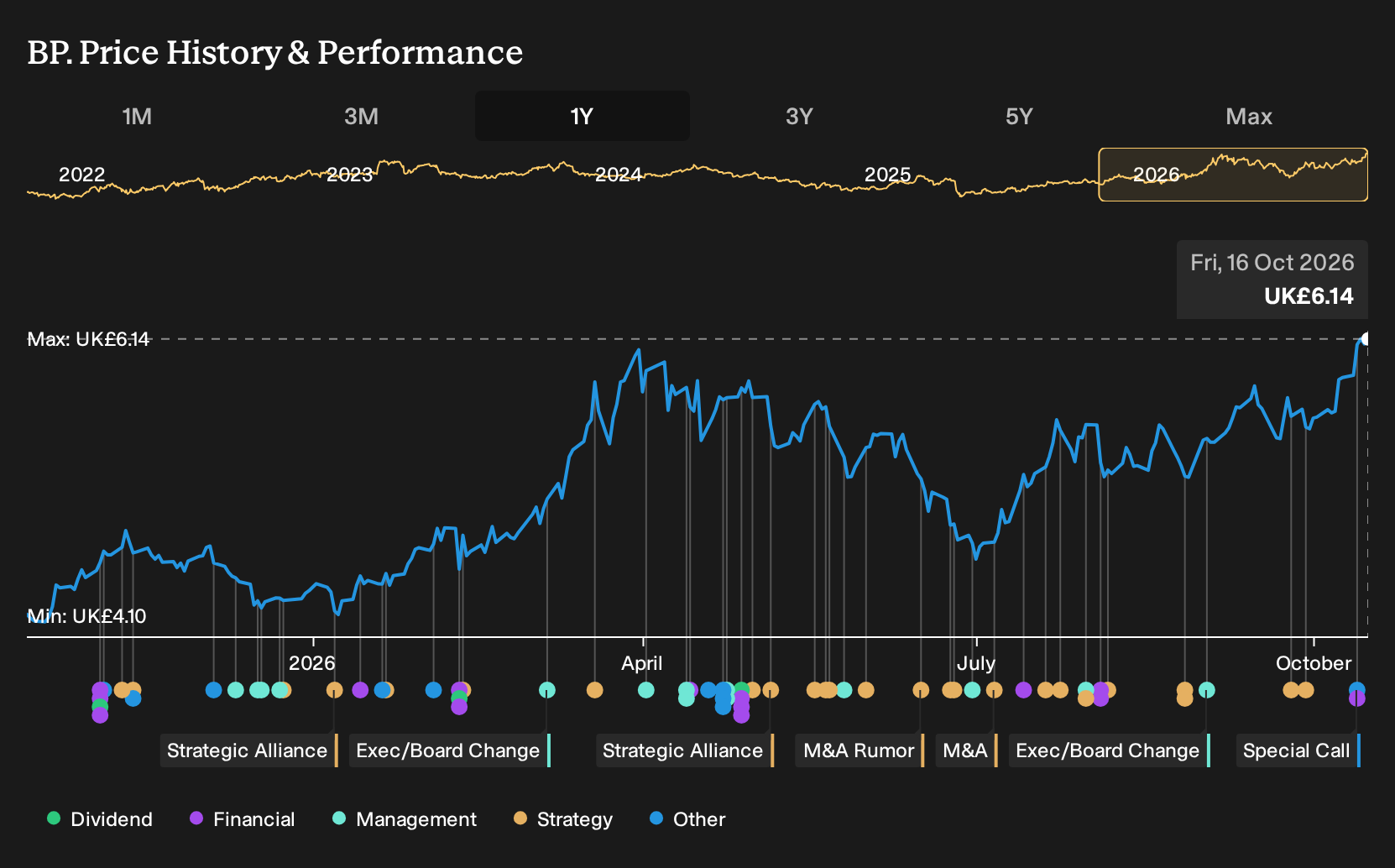This screenshot has height=868, width=1395.
Task: Open the Exec/Board Change label near July
Action: tap(1109, 750)
